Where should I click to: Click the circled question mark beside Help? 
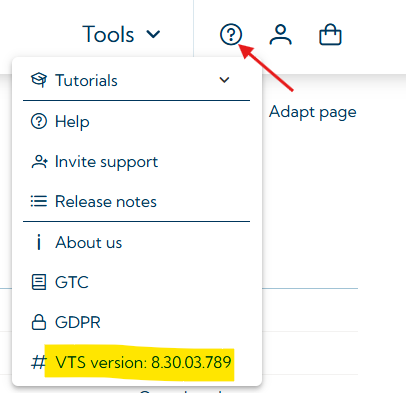(x=39, y=121)
